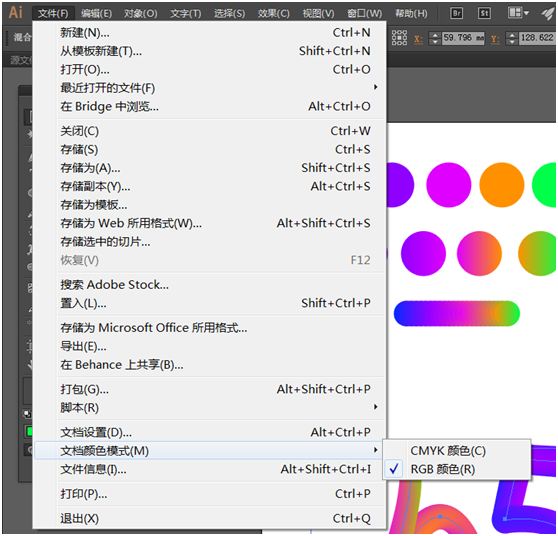The height and width of the screenshot is (536, 558).
Task: Choose 打开(O)... menu entry
Action: click(210, 70)
